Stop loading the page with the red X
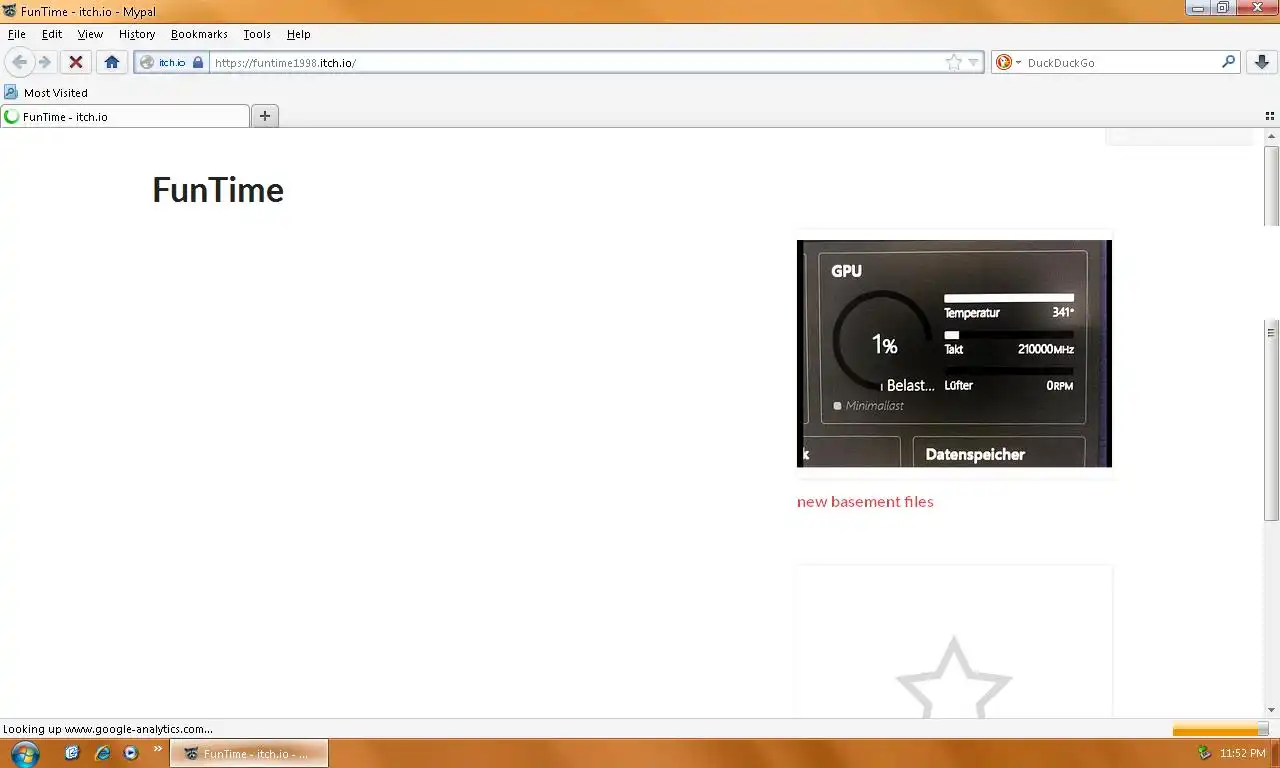This screenshot has height=768, width=1280. (x=75, y=62)
